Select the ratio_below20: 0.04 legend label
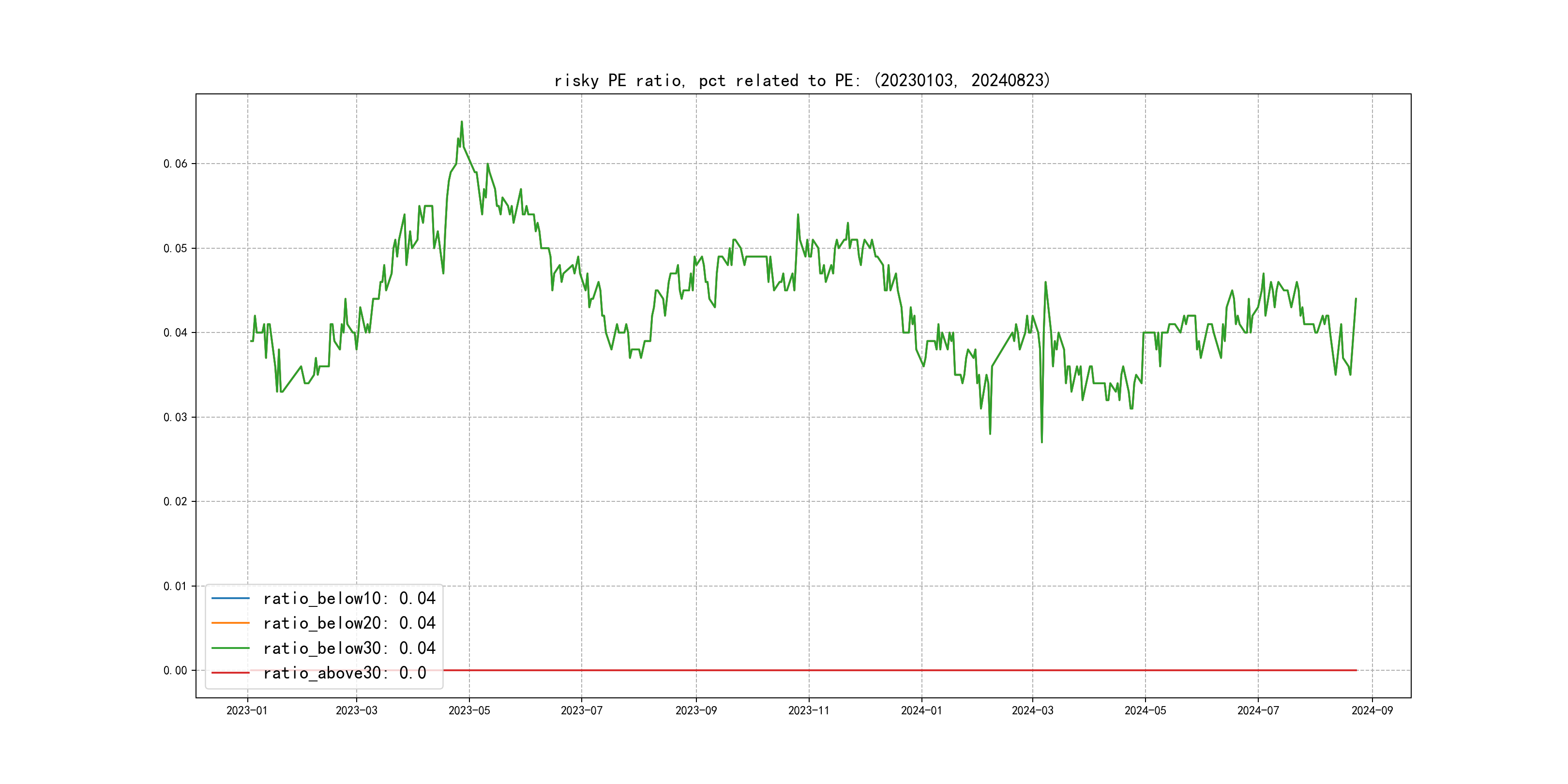The image size is (1568, 784). point(349,623)
